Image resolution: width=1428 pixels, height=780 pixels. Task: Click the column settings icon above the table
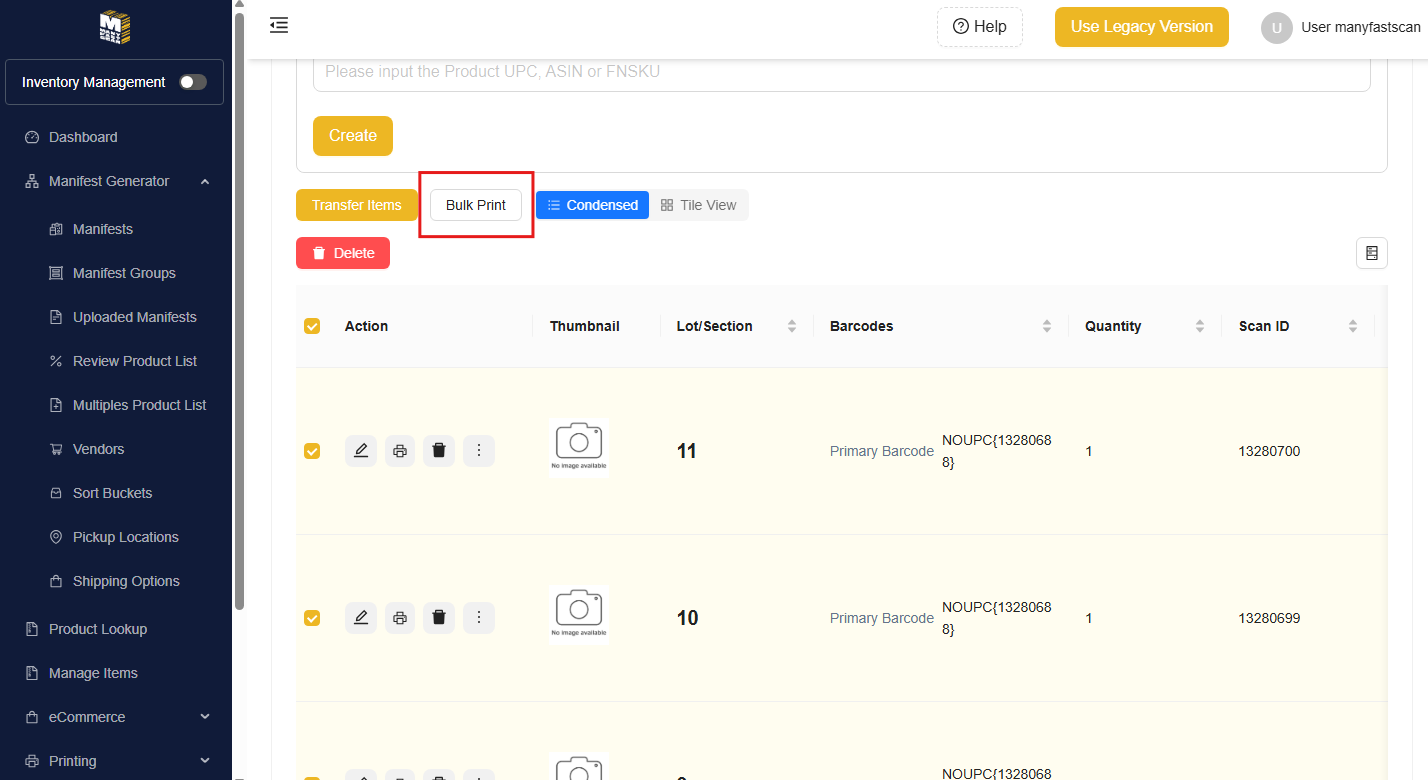click(x=1371, y=253)
